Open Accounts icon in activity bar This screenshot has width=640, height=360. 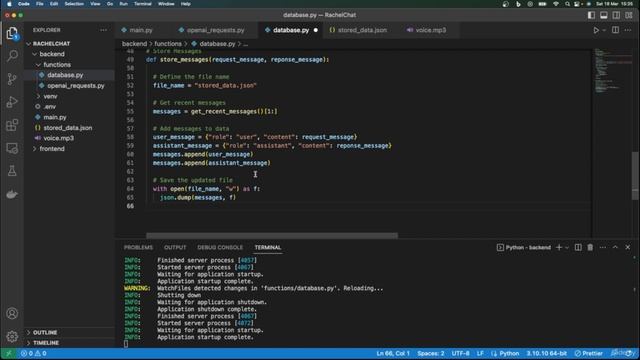(x=12, y=313)
